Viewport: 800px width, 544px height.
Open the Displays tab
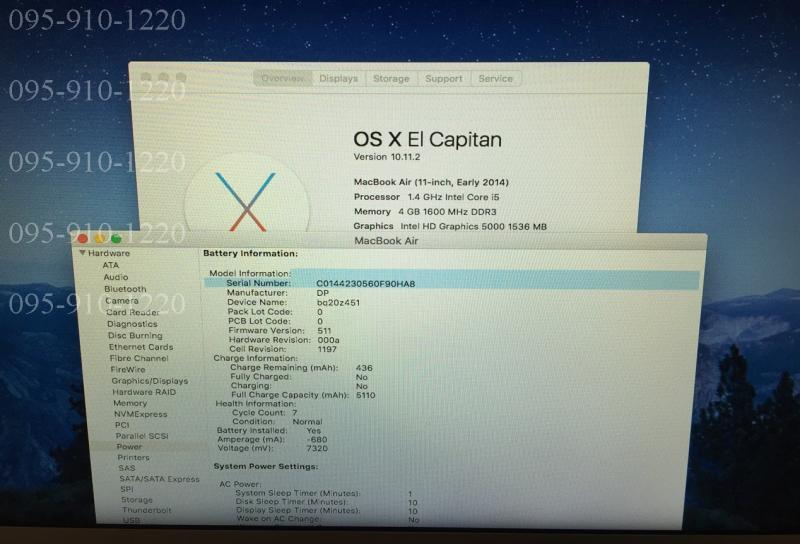coord(338,79)
